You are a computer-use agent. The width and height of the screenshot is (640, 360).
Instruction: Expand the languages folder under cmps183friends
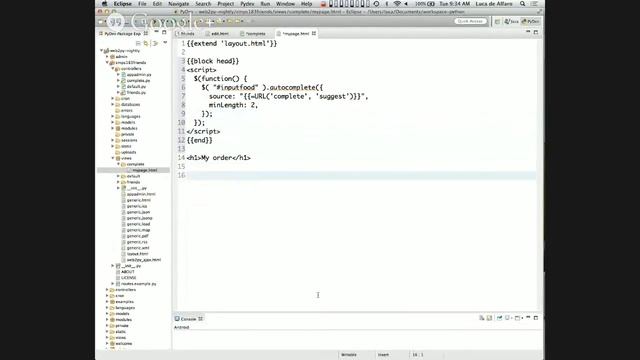click(x=113, y=116)
